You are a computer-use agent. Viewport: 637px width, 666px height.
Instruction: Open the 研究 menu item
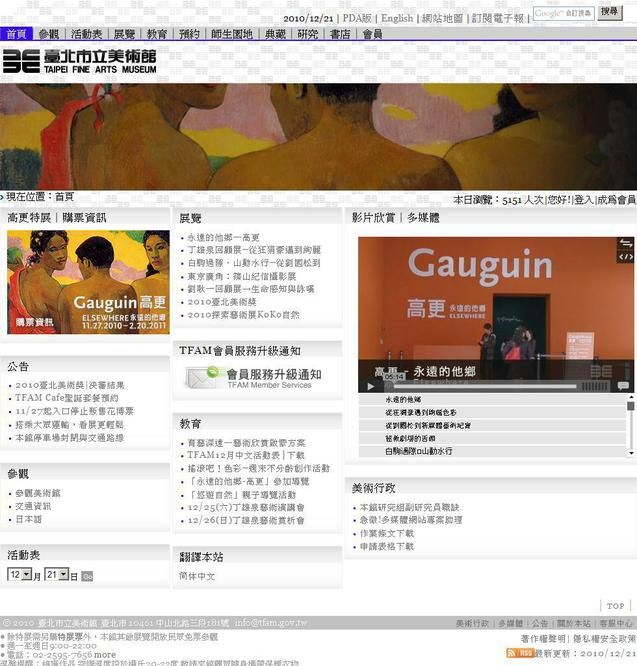pyautogui.click(x=307, y=34)
